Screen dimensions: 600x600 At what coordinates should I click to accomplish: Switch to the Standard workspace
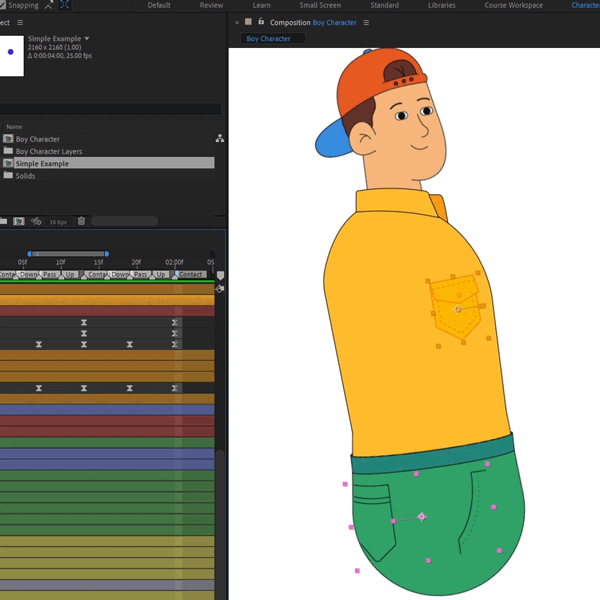pos(385,5)
